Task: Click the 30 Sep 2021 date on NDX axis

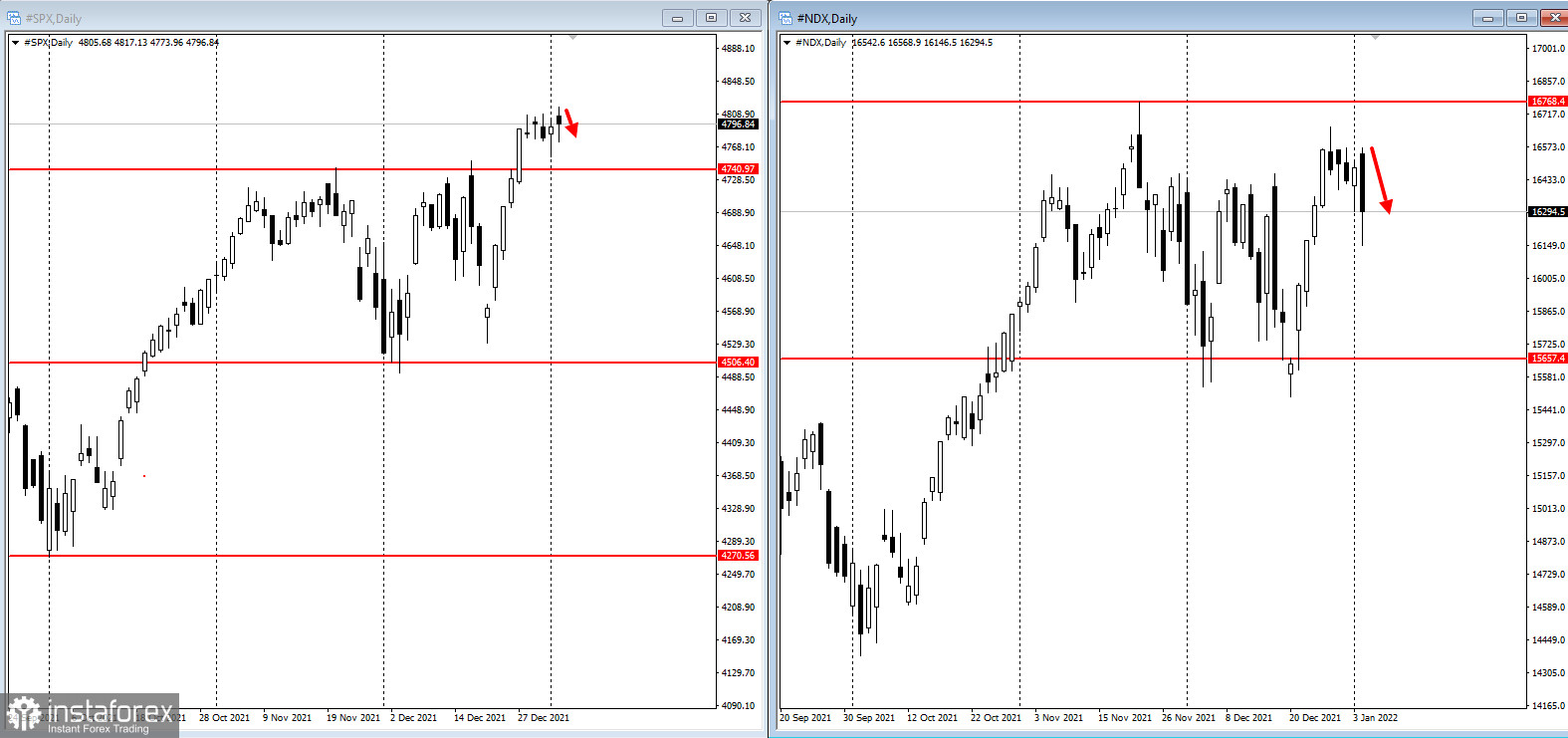Action: tap(869, 718)
